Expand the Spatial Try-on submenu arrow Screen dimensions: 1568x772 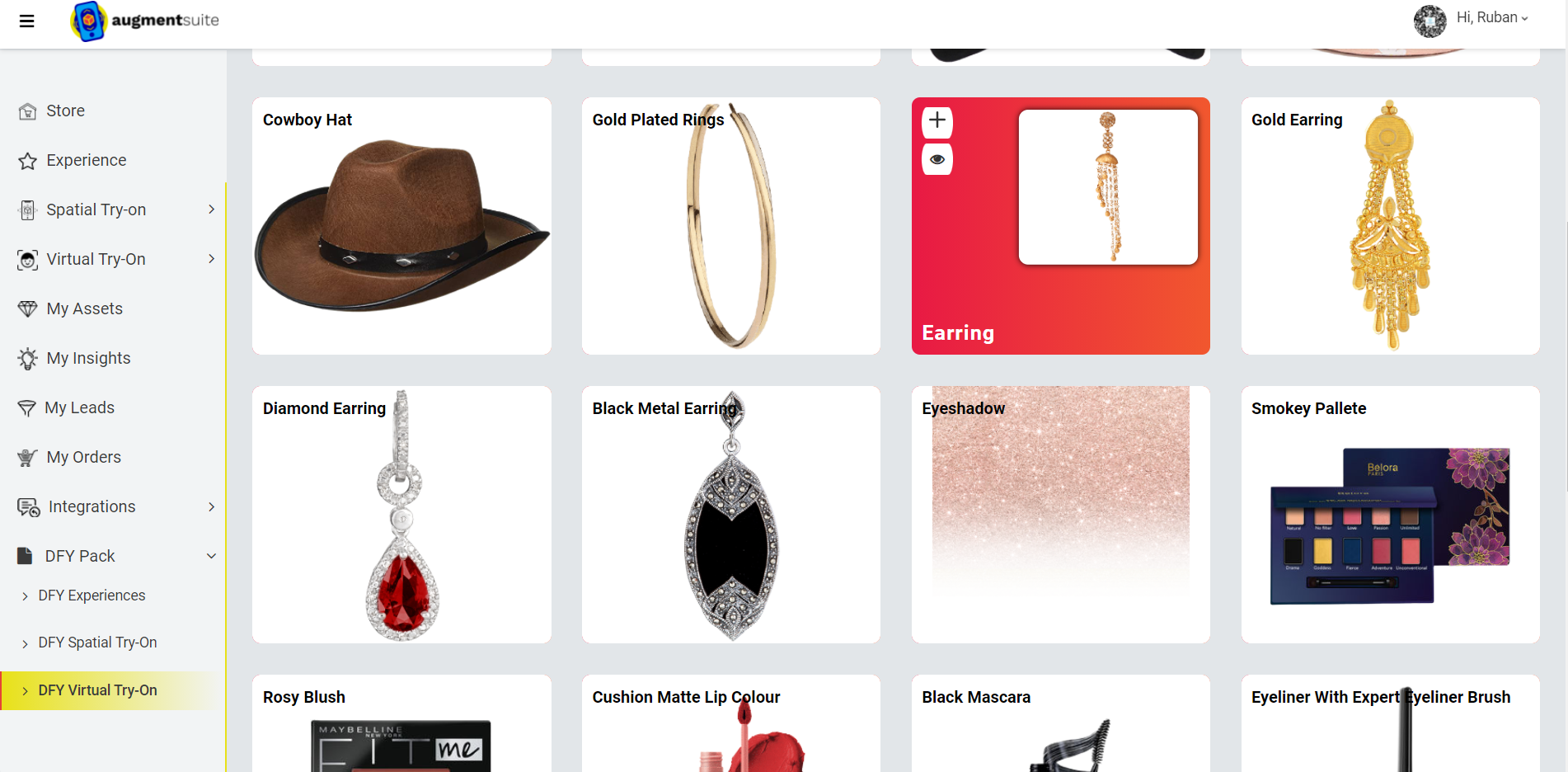click(212, 209)
